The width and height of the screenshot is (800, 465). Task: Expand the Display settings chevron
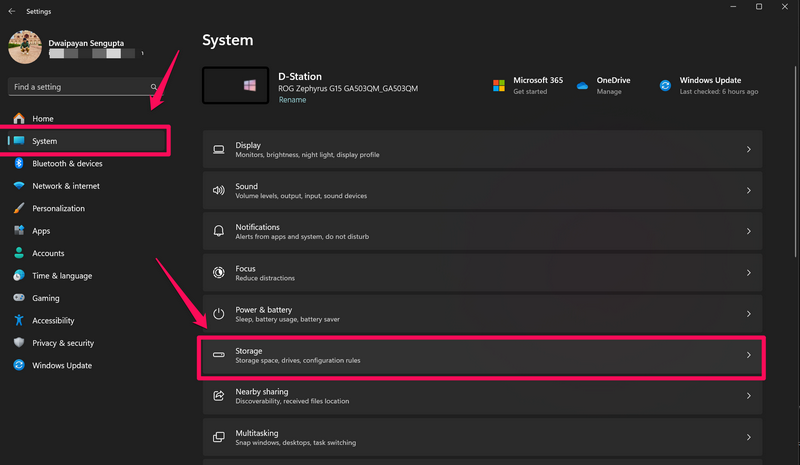point(748,150)
